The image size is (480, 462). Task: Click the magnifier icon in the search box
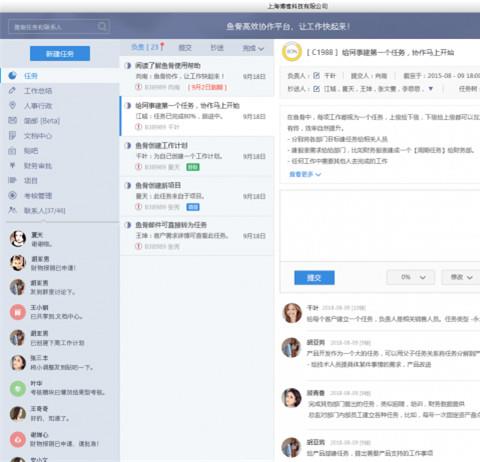(102, 26)
